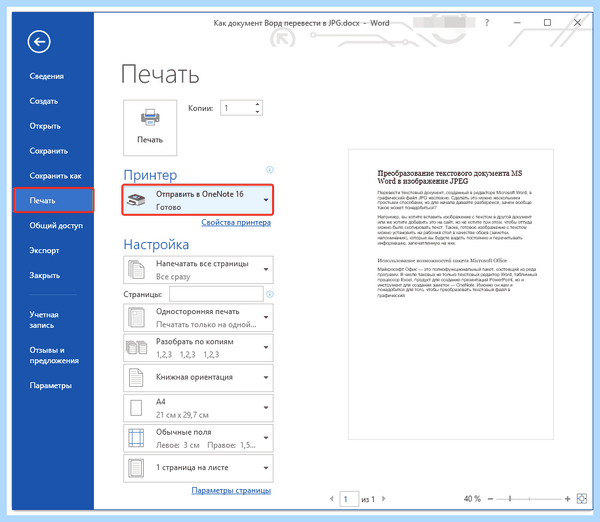Go back using the circular arrow icon

coord(39,41)
